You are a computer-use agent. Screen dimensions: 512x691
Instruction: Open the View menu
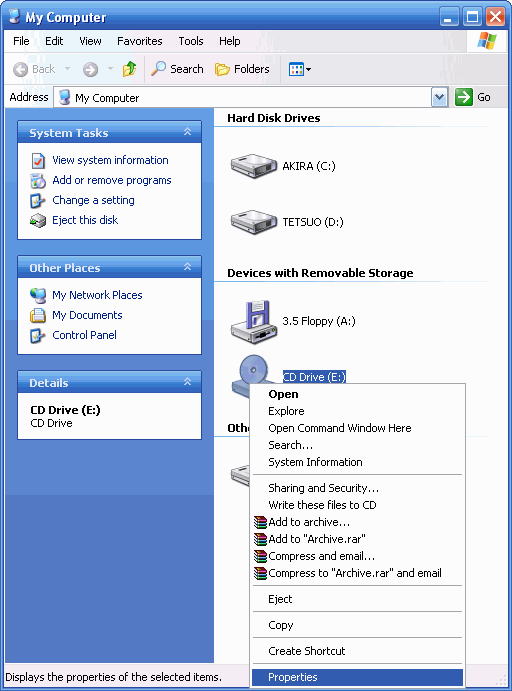click(90, 41)
